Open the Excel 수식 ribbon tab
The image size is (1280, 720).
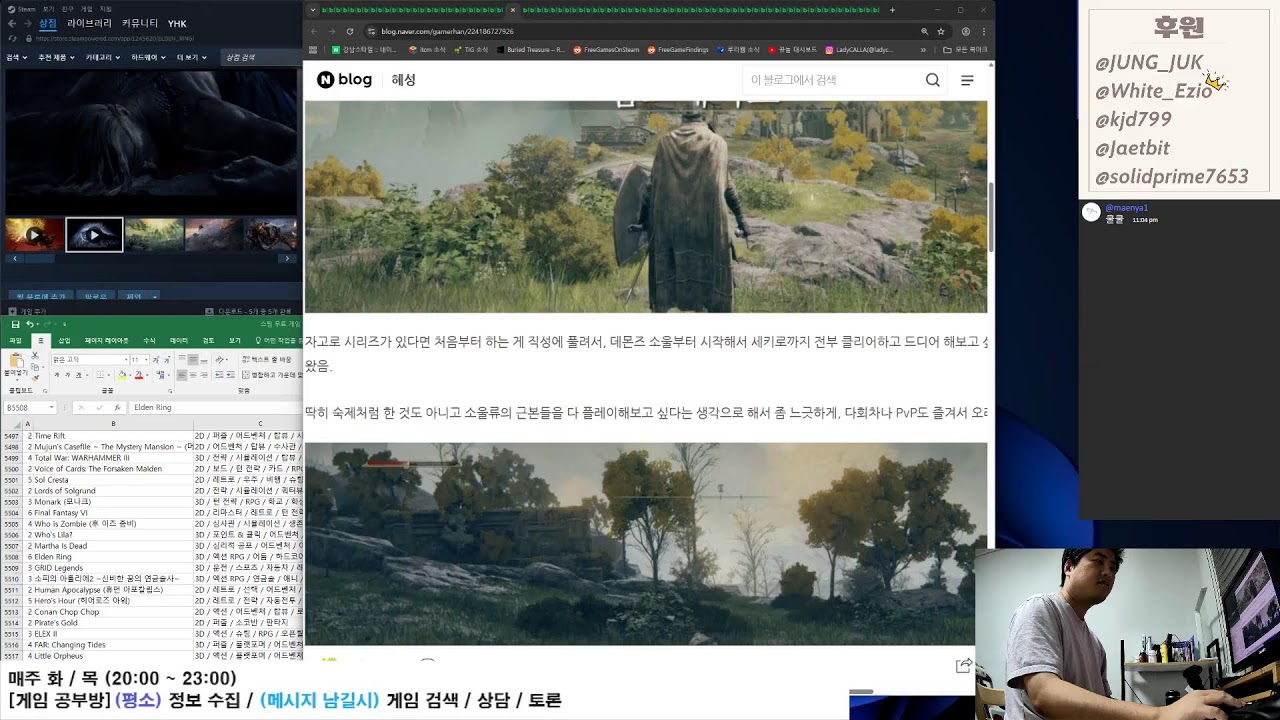click(149, 341)
